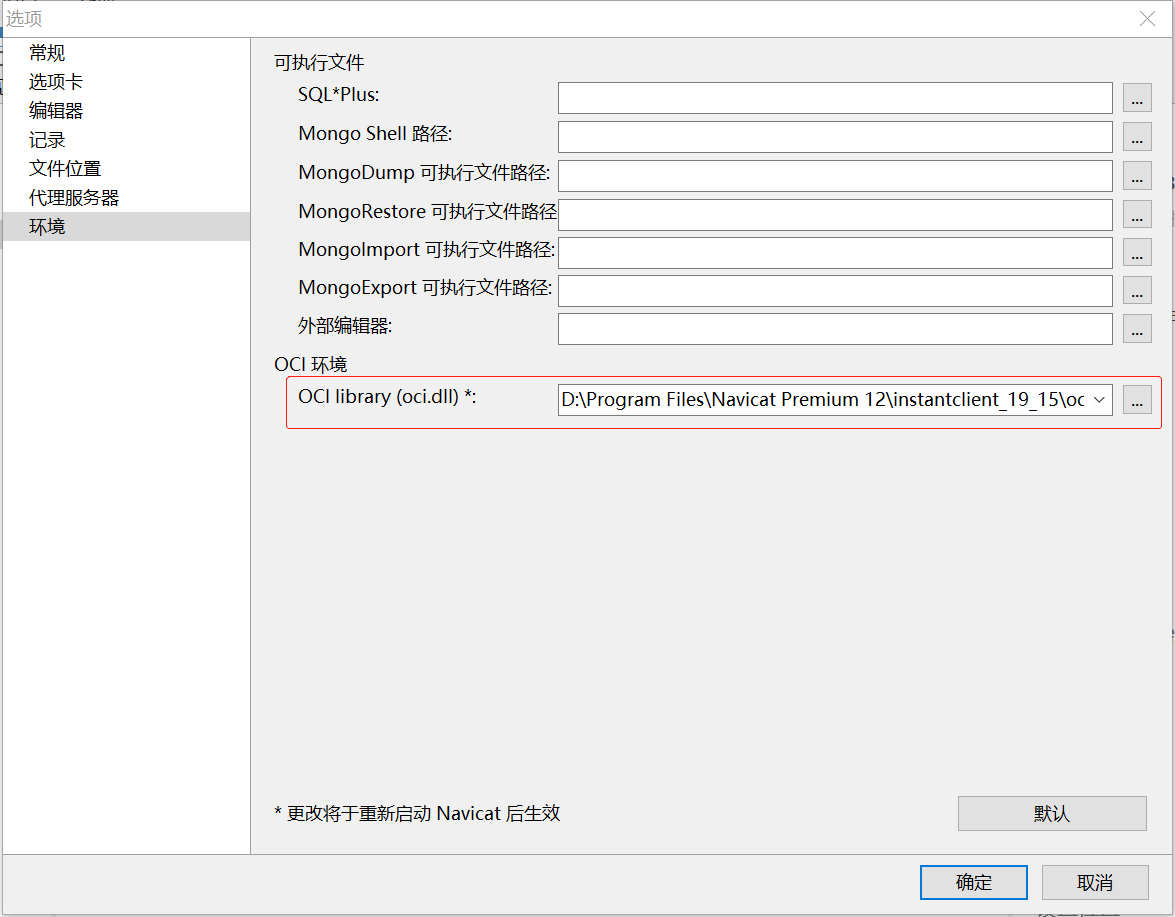Browse for the oci.dll library file
The image size is (1175, 917).
1137,400
